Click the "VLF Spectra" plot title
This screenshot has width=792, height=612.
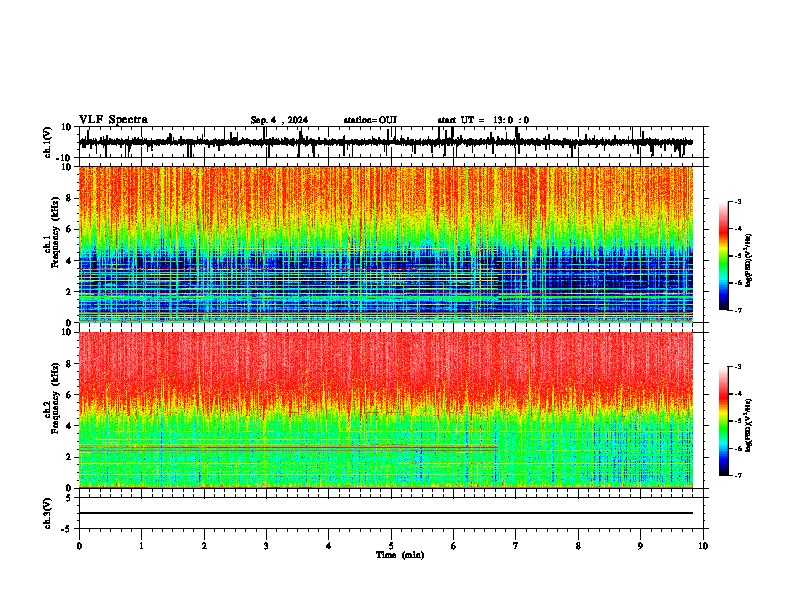113,120
